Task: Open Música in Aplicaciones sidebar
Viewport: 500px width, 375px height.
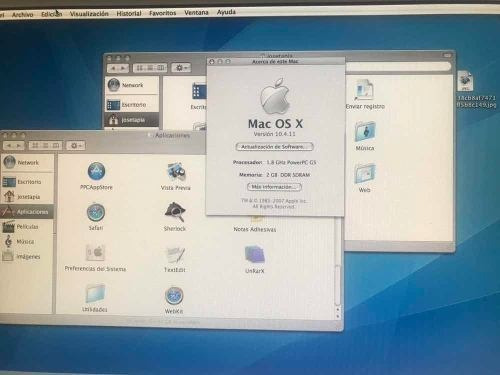Action: coord(27,241)
